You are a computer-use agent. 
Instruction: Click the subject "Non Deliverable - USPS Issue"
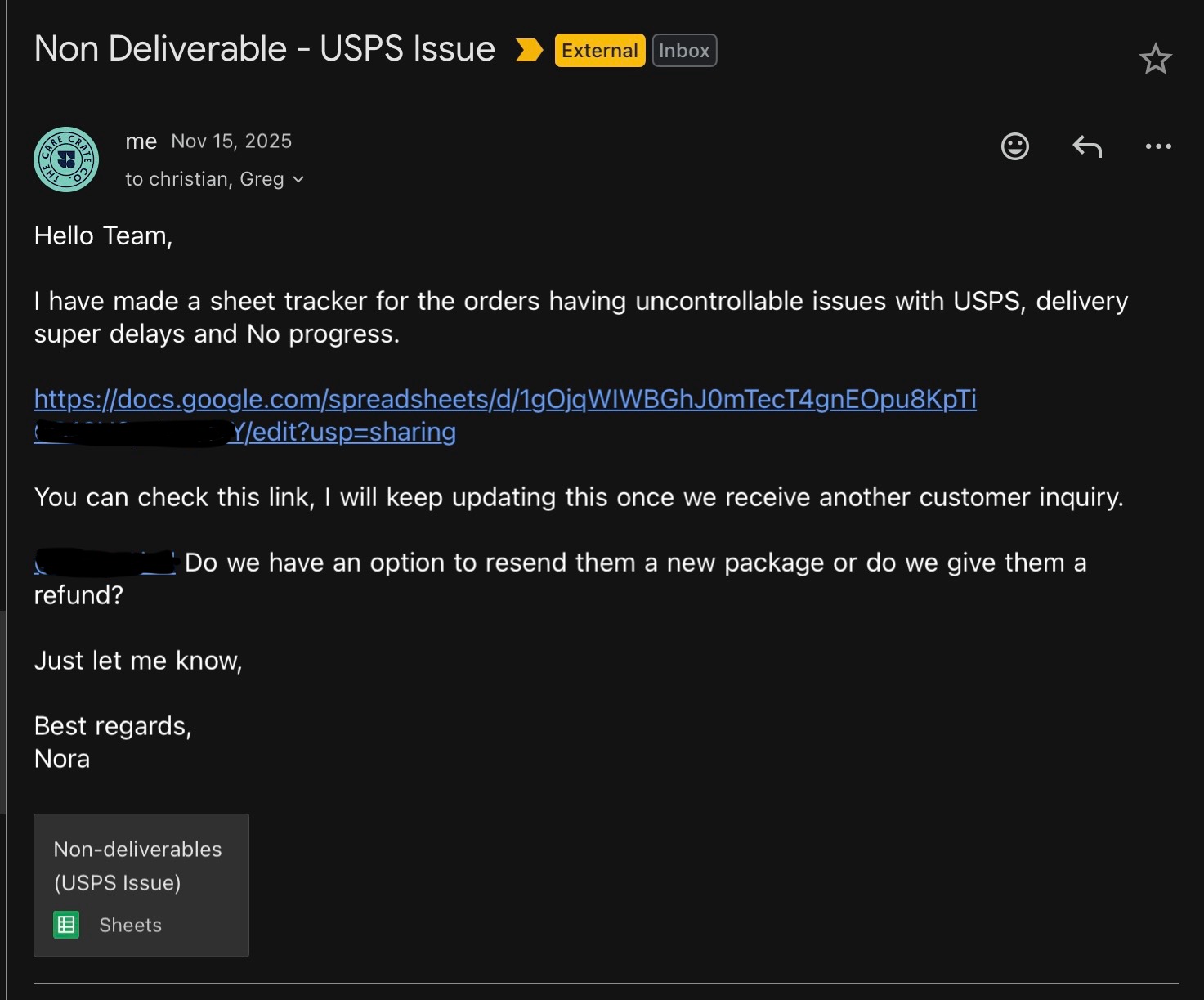(264, 49)
